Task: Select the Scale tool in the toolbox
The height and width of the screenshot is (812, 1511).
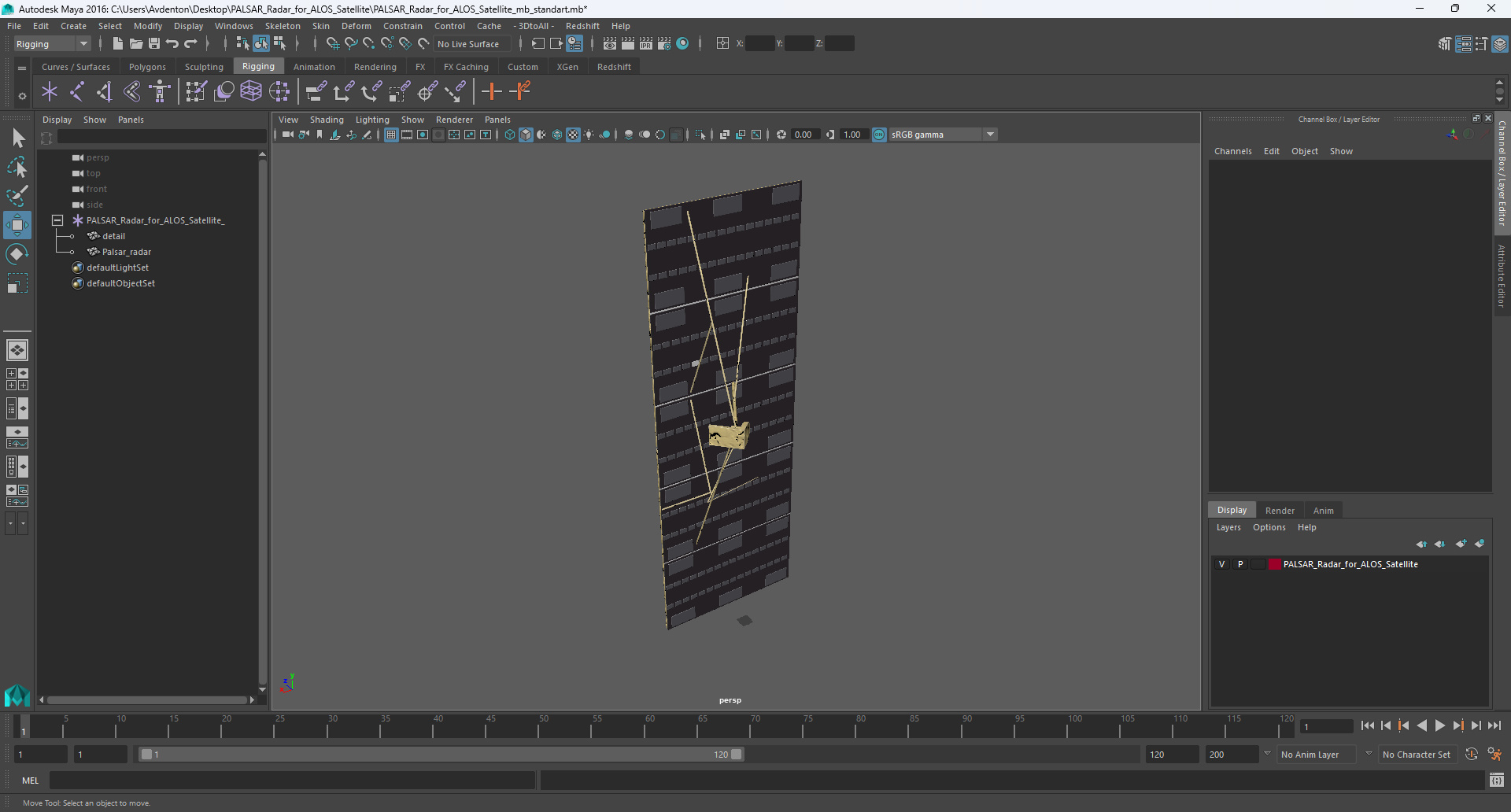Action: (17, 283)
